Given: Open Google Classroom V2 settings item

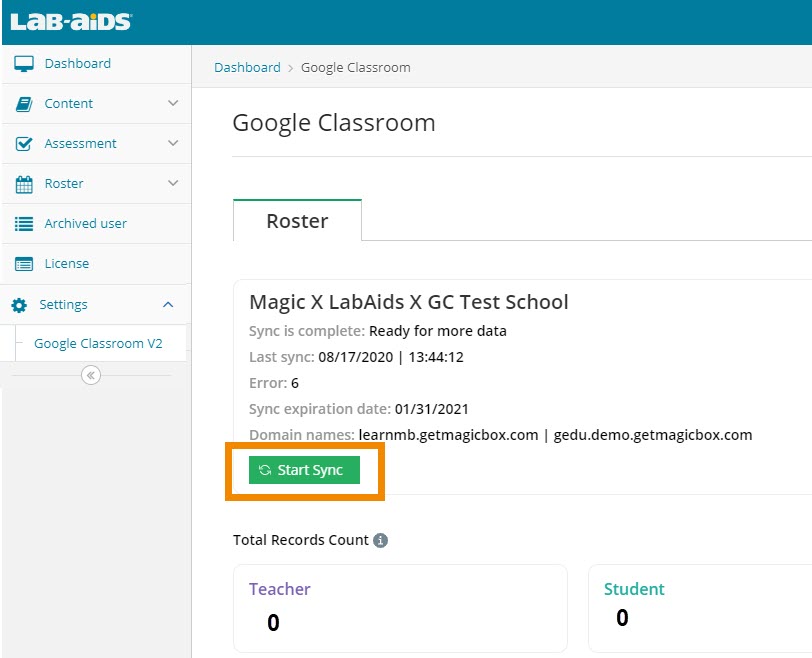Looking at the screenshot, I should coord(98,343).
